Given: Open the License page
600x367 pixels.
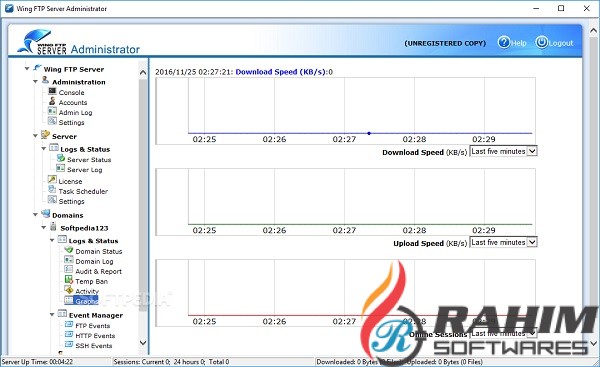Looking at the screenshot, I should tap(70, 181).
